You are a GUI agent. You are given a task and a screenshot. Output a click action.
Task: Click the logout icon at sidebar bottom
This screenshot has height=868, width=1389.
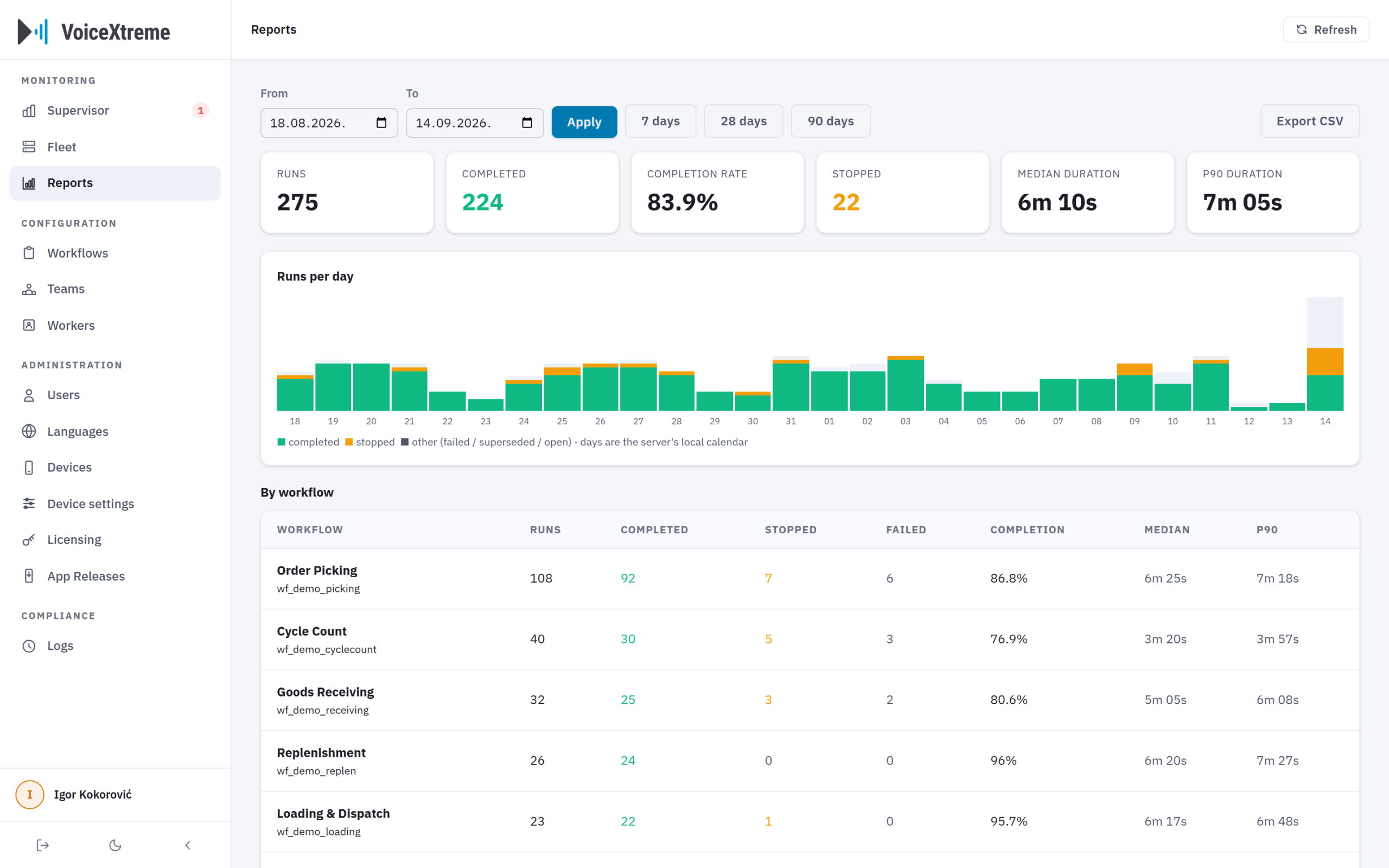(x=43, y=845)
